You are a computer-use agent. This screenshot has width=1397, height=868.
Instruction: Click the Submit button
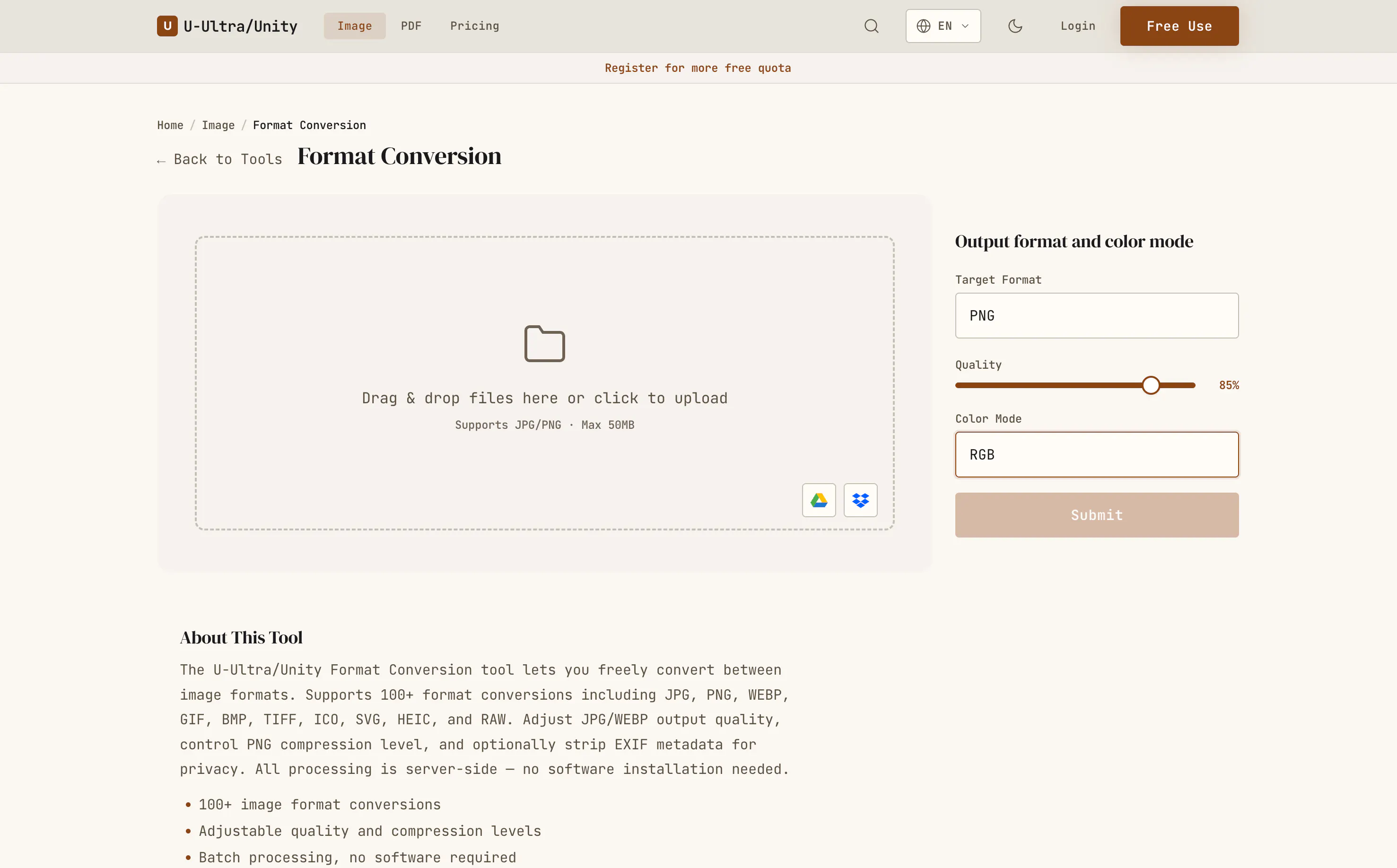(x=1097, y=515)
